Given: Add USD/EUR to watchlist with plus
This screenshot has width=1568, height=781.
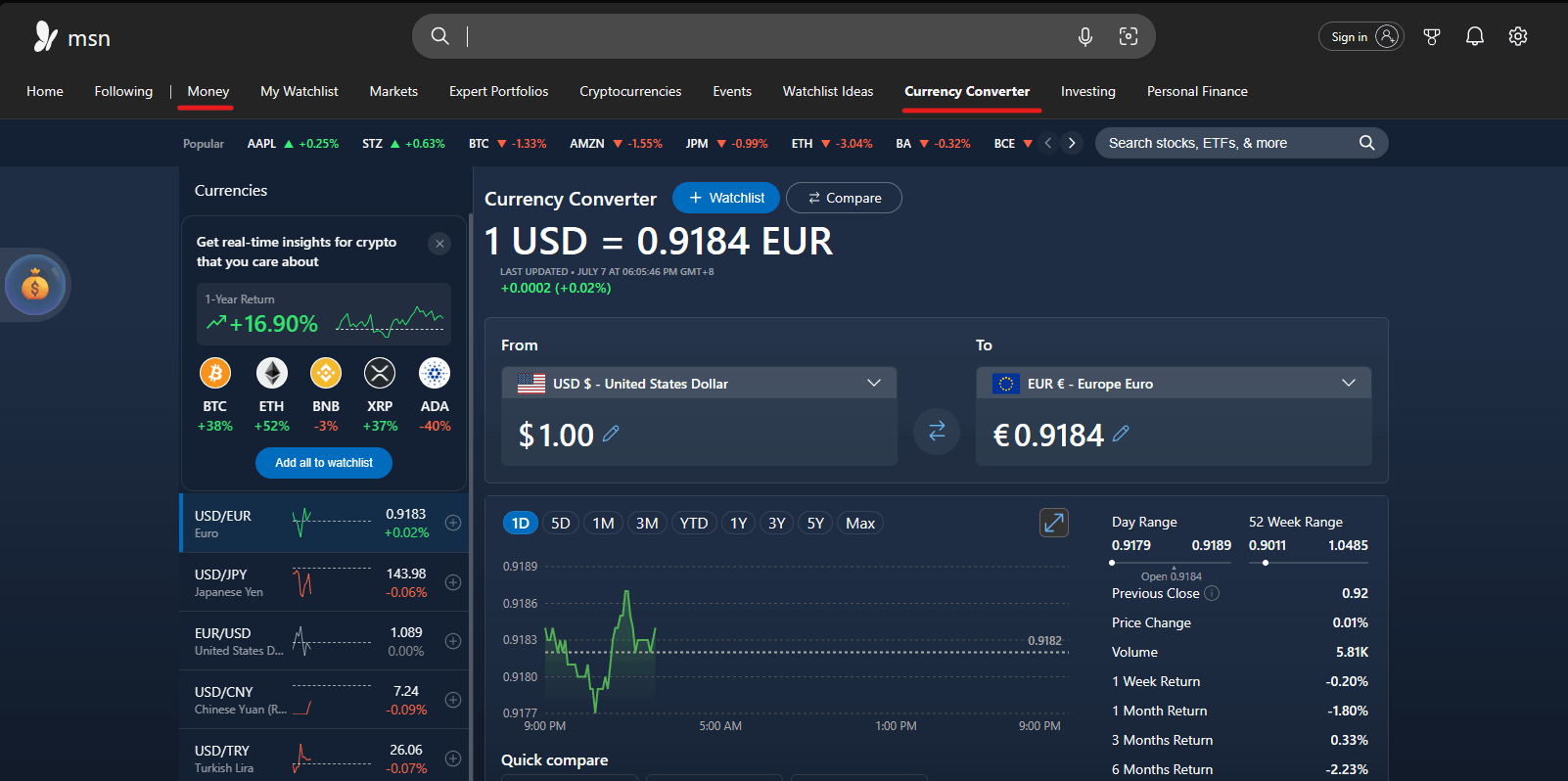Looking at the screenshot, I should click(453, 523).
